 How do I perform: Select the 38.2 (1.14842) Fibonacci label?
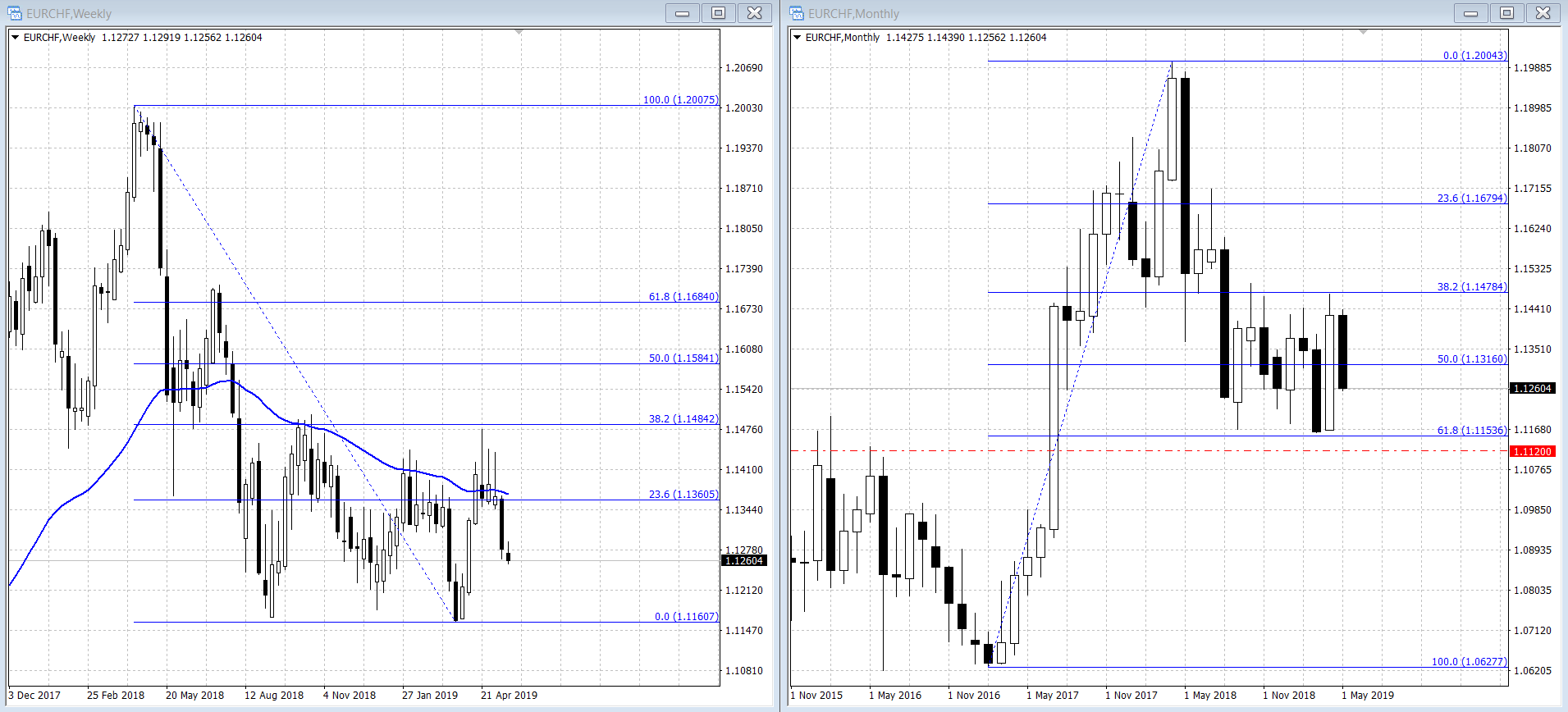tap(683, 418)
